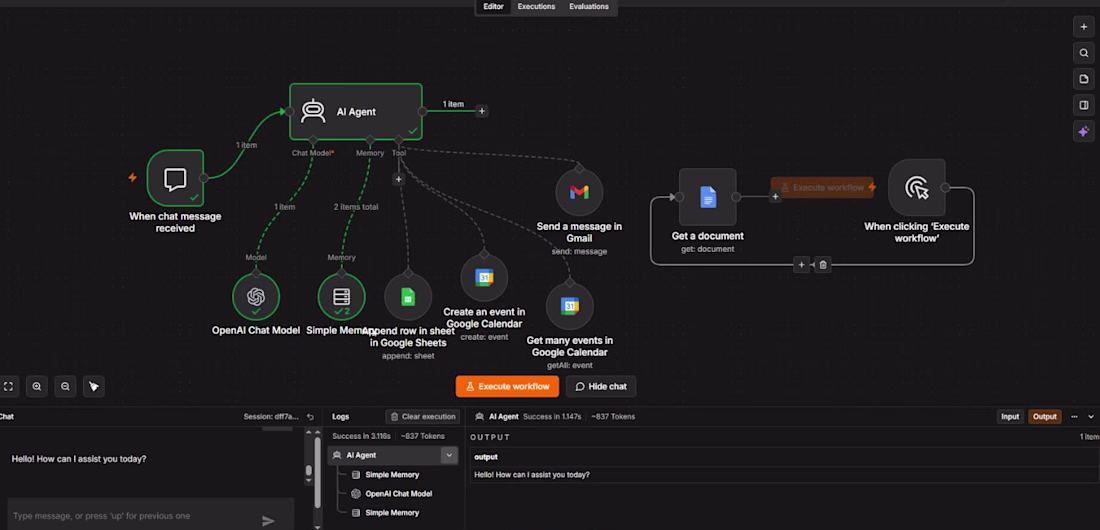The image size is (1100, 530).
Task: Delete the loop connection with trash icon
Action: coord(824,265)
